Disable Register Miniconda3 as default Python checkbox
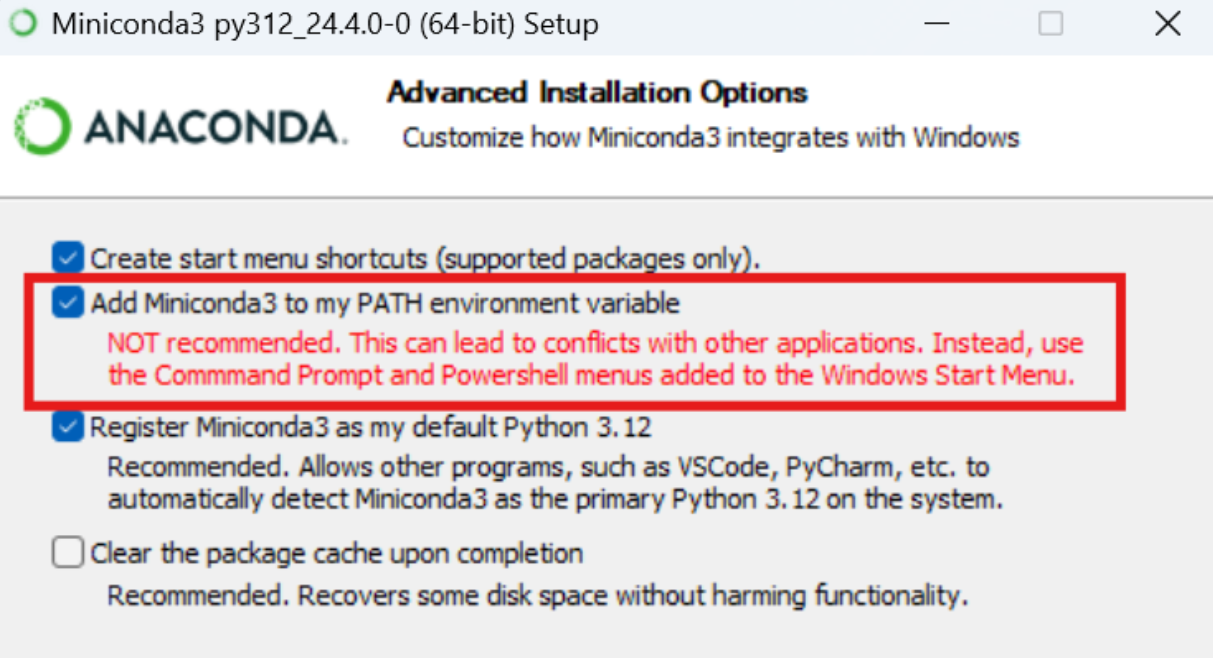1213x658 pixels. click(x=68, y=428)
